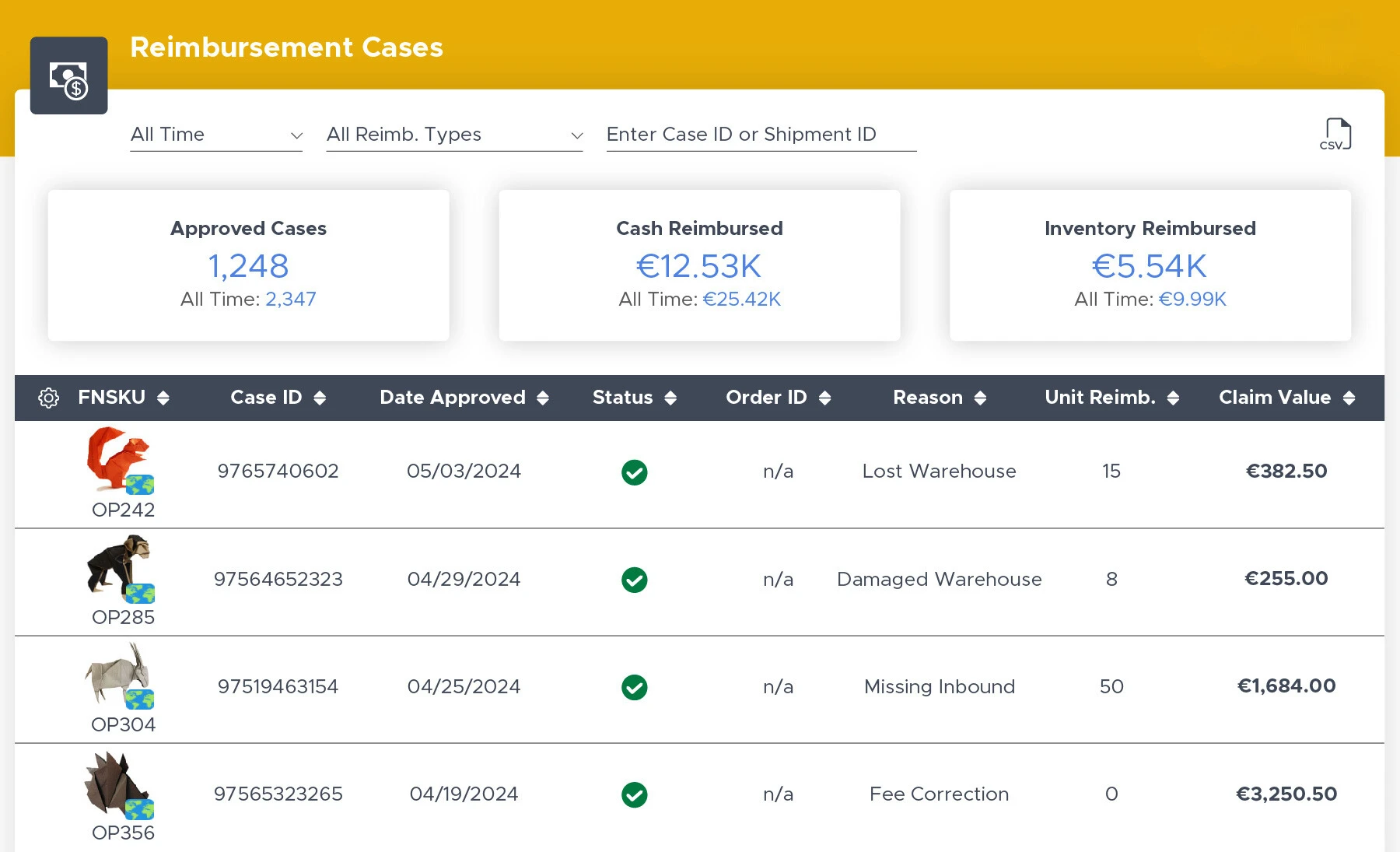The image size is (1400, 852).
Task: Click Approved Cases count 1,248
Action: click(248, 266)
